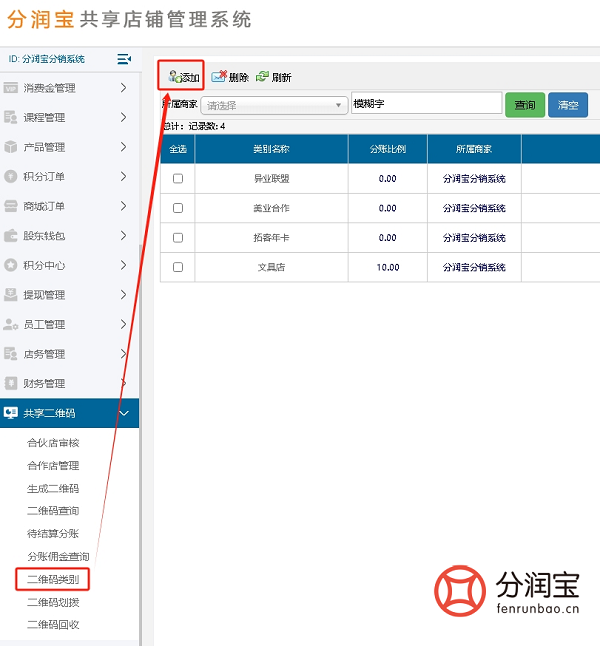Click the 消费金管理 VIP card icon
Viewport: 600px width, 646px height.
(x=10, y=88)
